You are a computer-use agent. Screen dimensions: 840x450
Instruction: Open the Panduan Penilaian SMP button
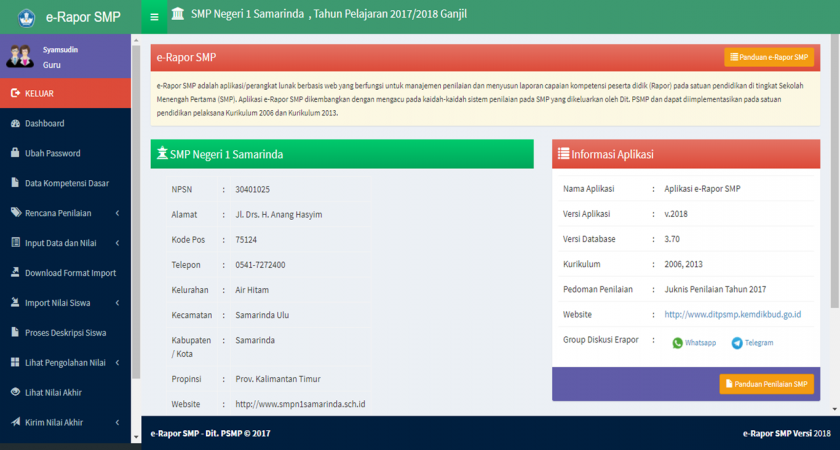pyautogui.click(x=766, y=384)
